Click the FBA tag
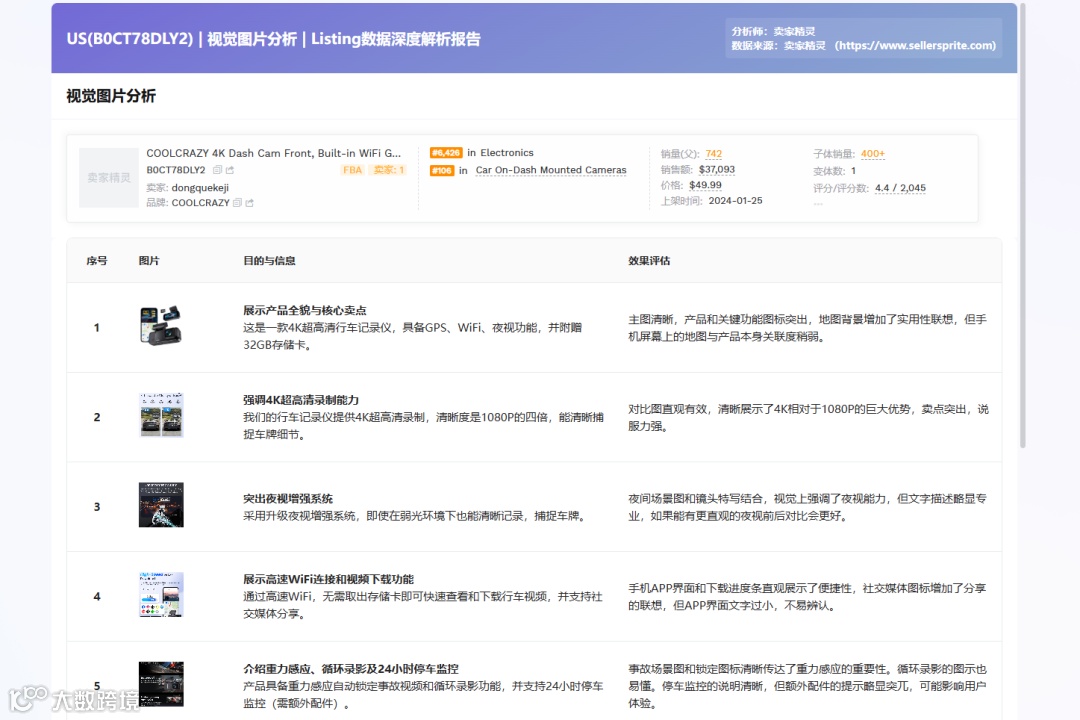Screen dimensions: 1080x720 pos(353,170)
